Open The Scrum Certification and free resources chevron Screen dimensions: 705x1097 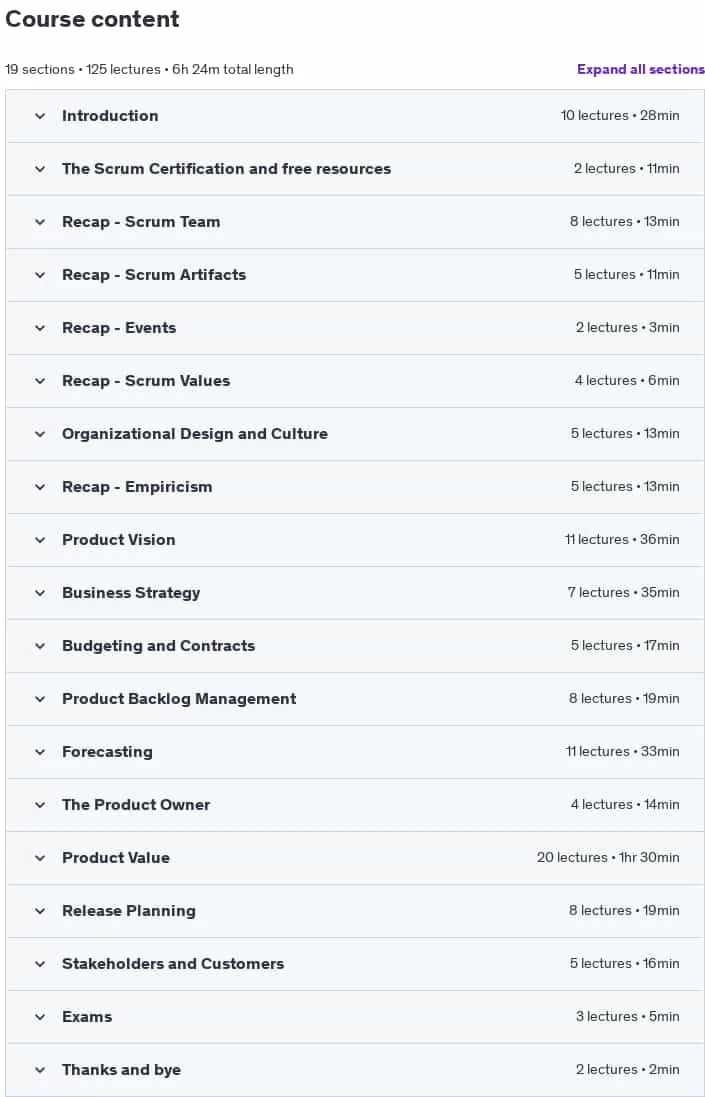click(x=40, y=169)
